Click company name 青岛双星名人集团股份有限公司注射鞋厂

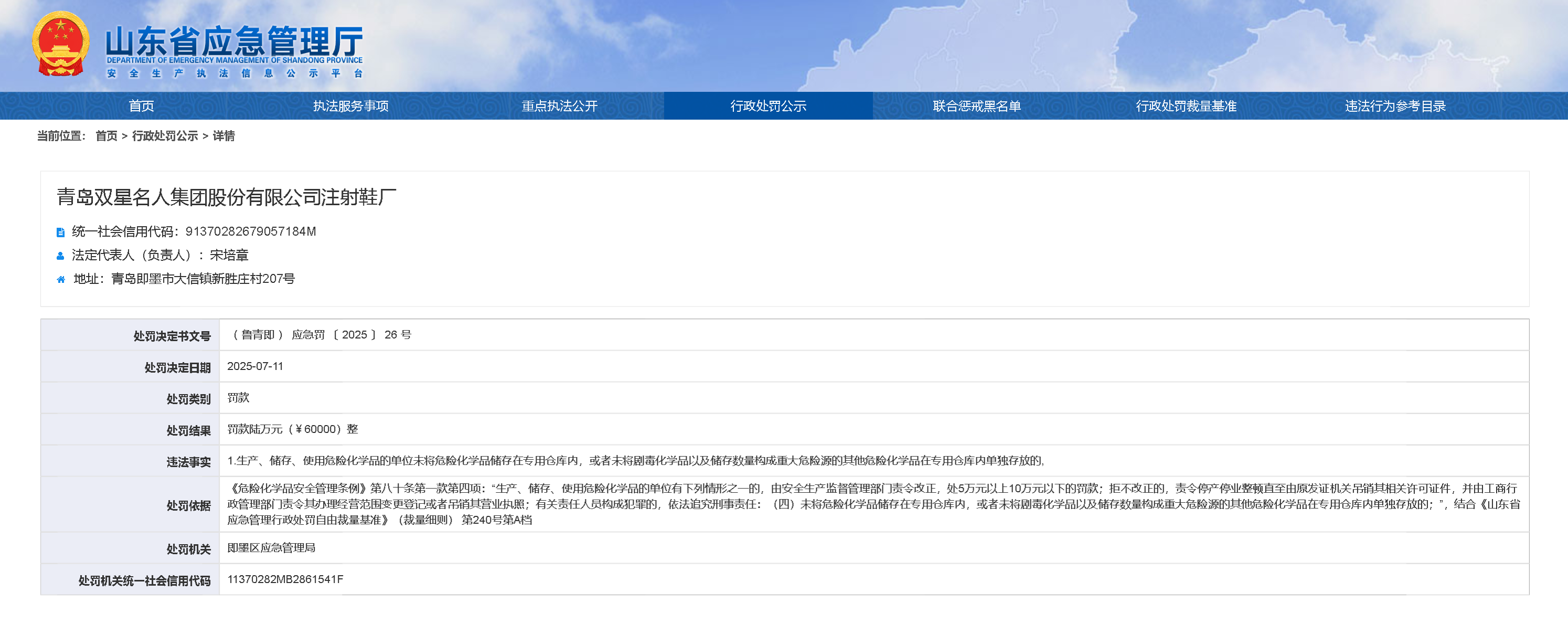coord(227,197)
